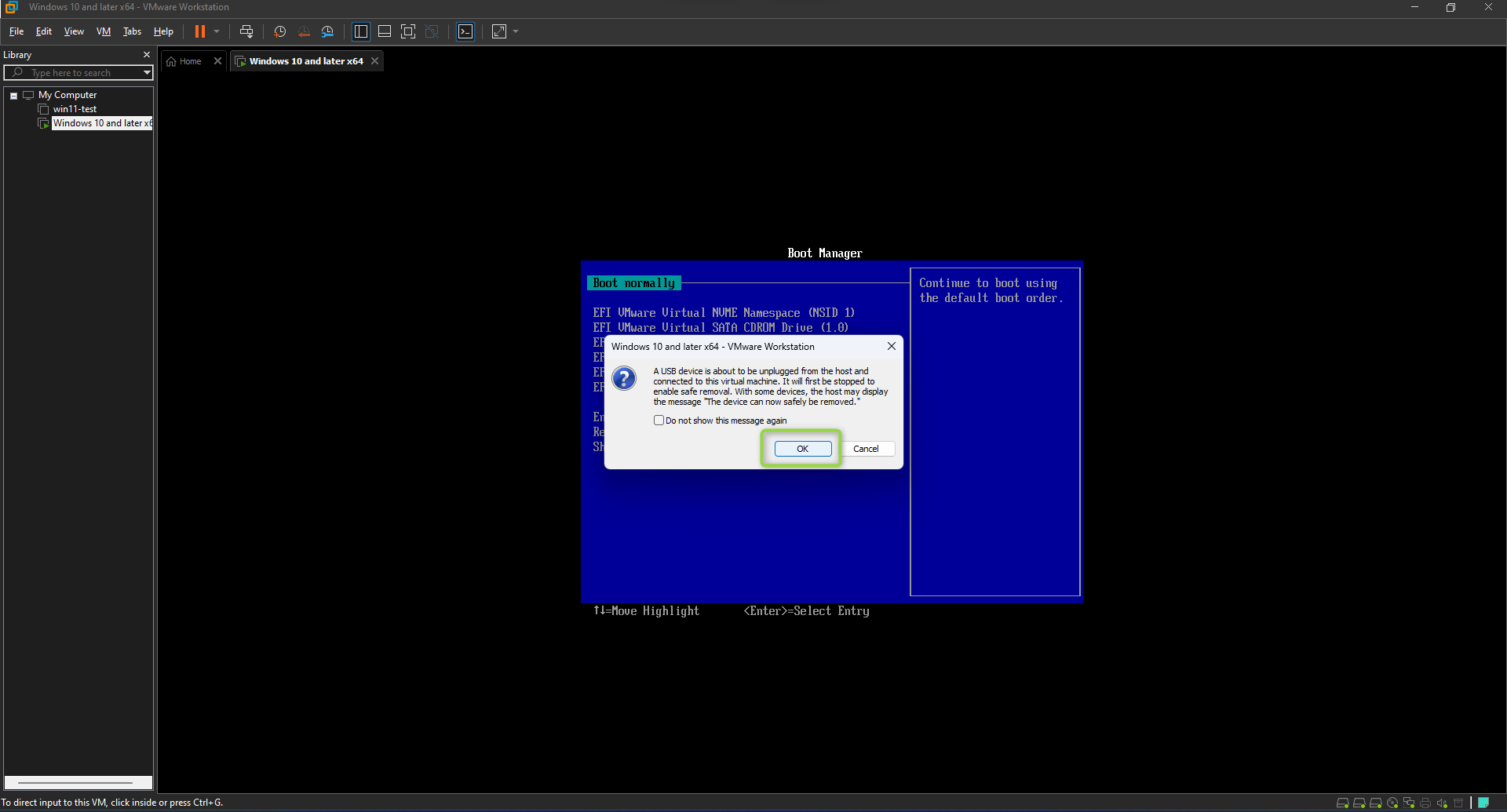Viewport: 1507px width, 812px height.
Task: Click the orange Pause VM button
Action: pyautogui.click(x=200, y=31)
